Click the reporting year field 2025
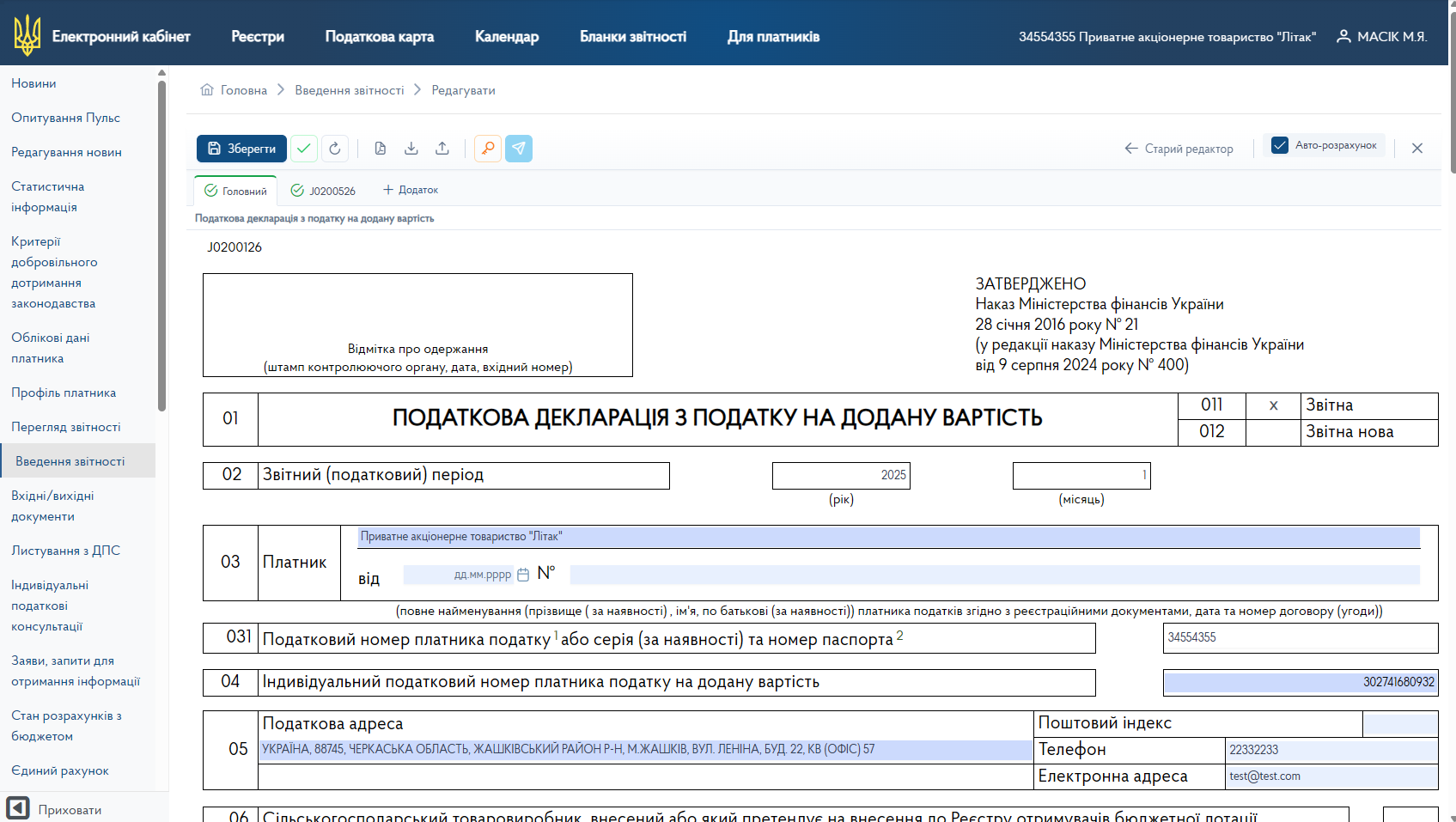This screenshot has height=822, width=1456. (841, 475)
